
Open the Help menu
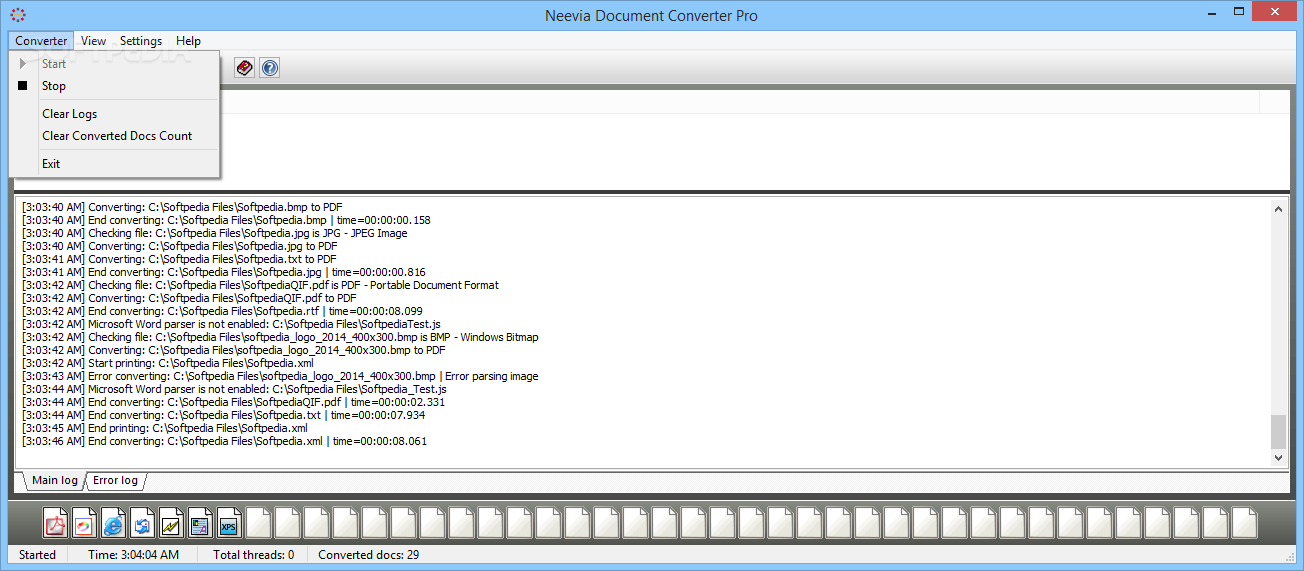[x=188, y=41]
